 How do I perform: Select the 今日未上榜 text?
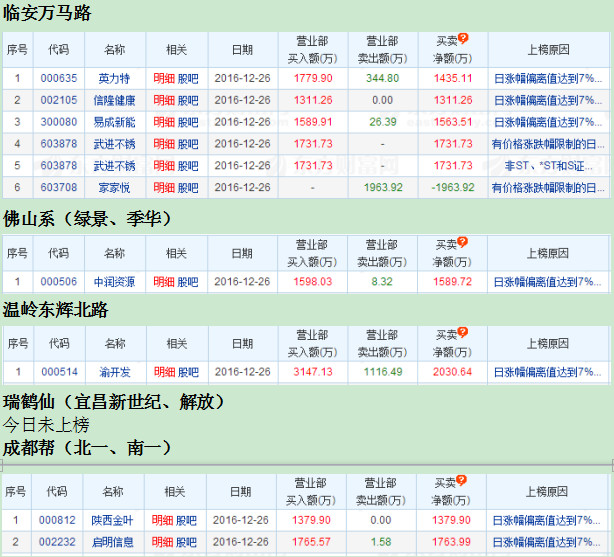click(46, 425)
